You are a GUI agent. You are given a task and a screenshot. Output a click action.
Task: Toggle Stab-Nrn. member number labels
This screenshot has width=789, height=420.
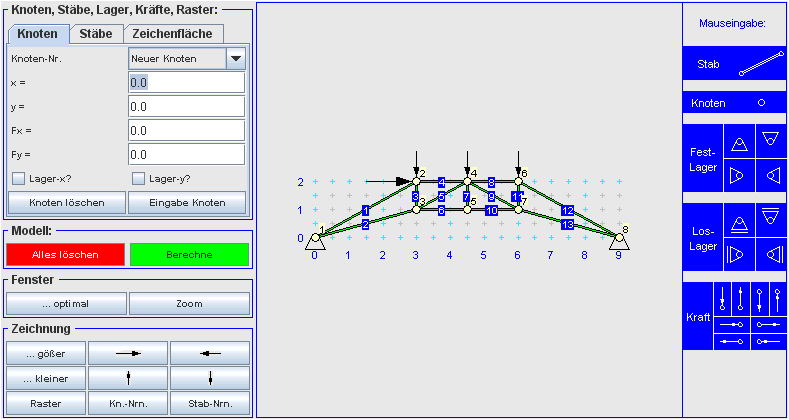[x=209, y=405]
